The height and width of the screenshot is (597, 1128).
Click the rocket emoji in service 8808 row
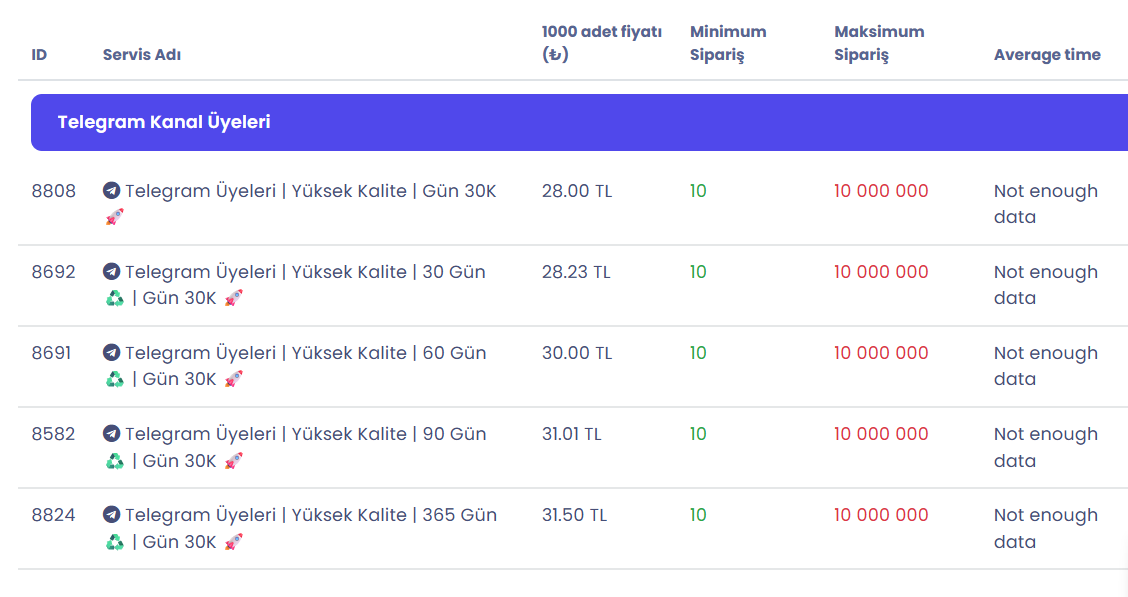114,217
